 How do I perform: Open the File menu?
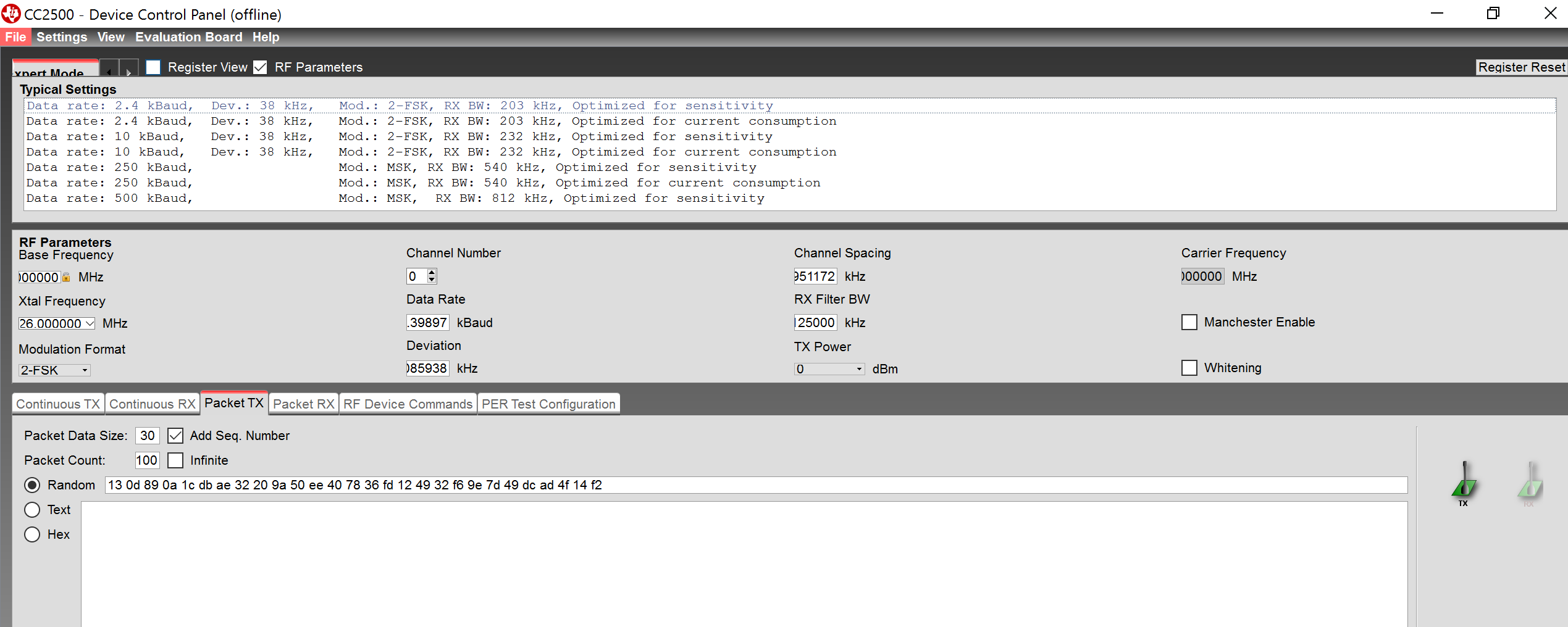point(15,37)
